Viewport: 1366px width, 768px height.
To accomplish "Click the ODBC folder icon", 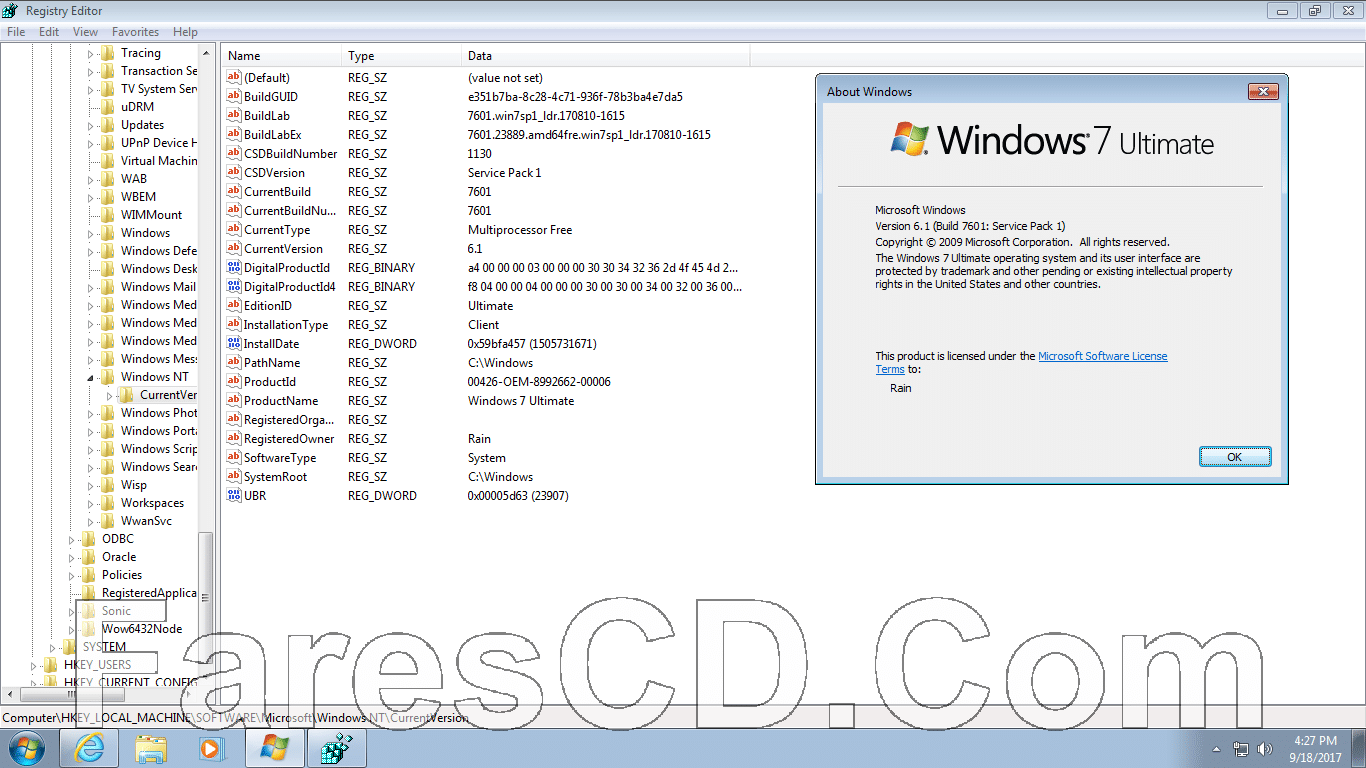I will point(89,539).
